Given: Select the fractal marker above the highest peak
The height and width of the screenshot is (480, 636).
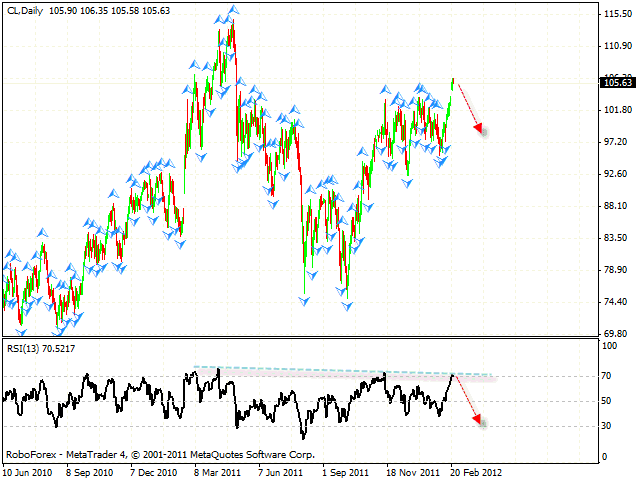Looking at the screenshot, I should click(233, 10).
